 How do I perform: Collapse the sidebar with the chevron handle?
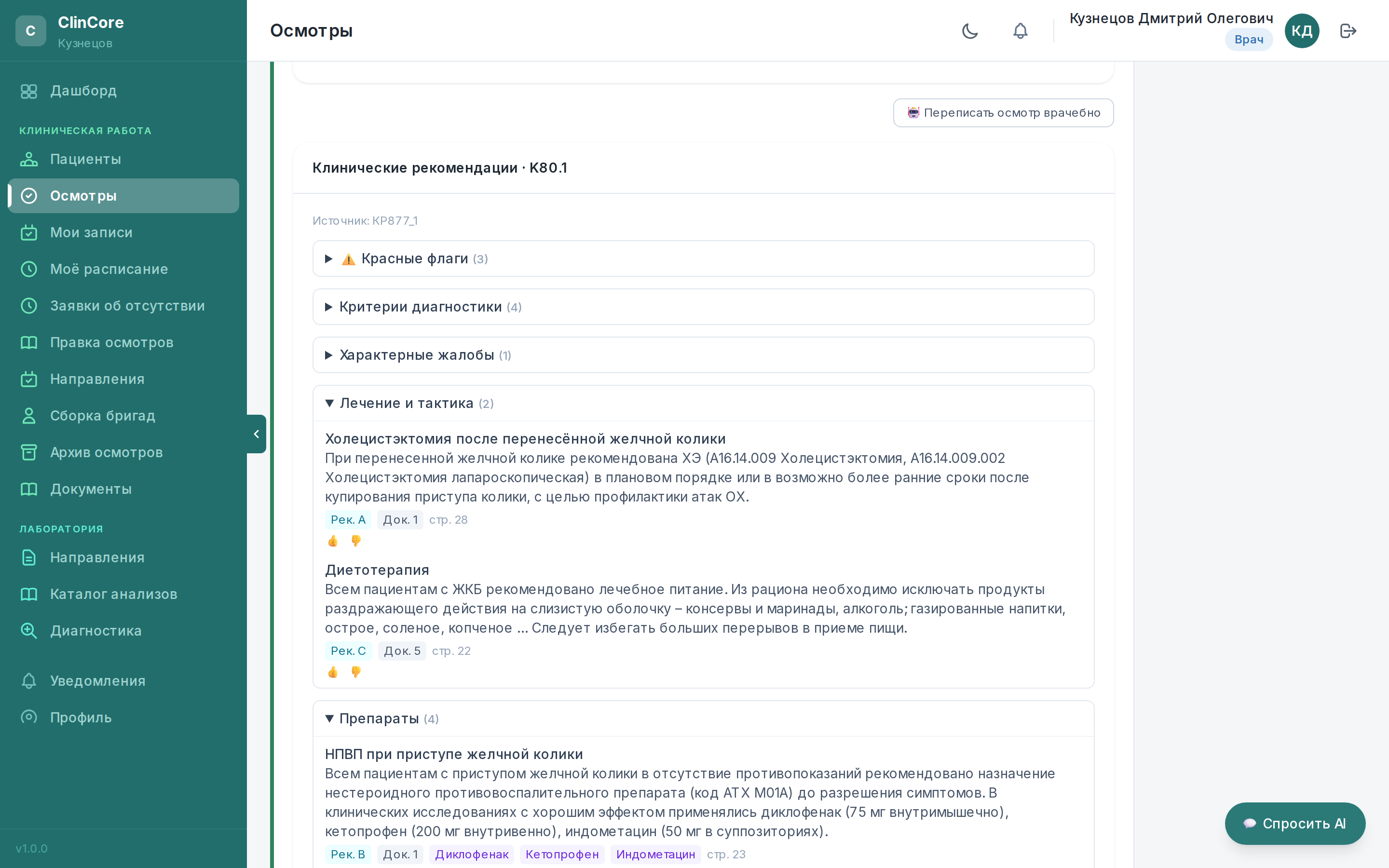(x=257, y=434)
